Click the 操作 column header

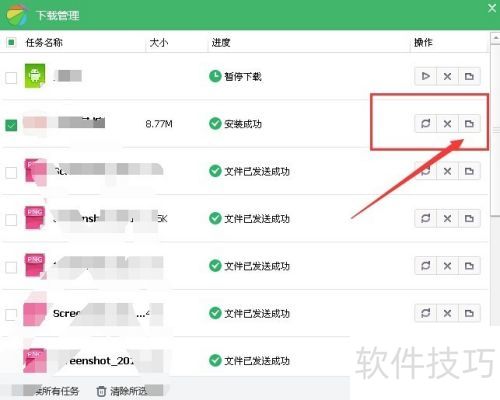point(423,42)
